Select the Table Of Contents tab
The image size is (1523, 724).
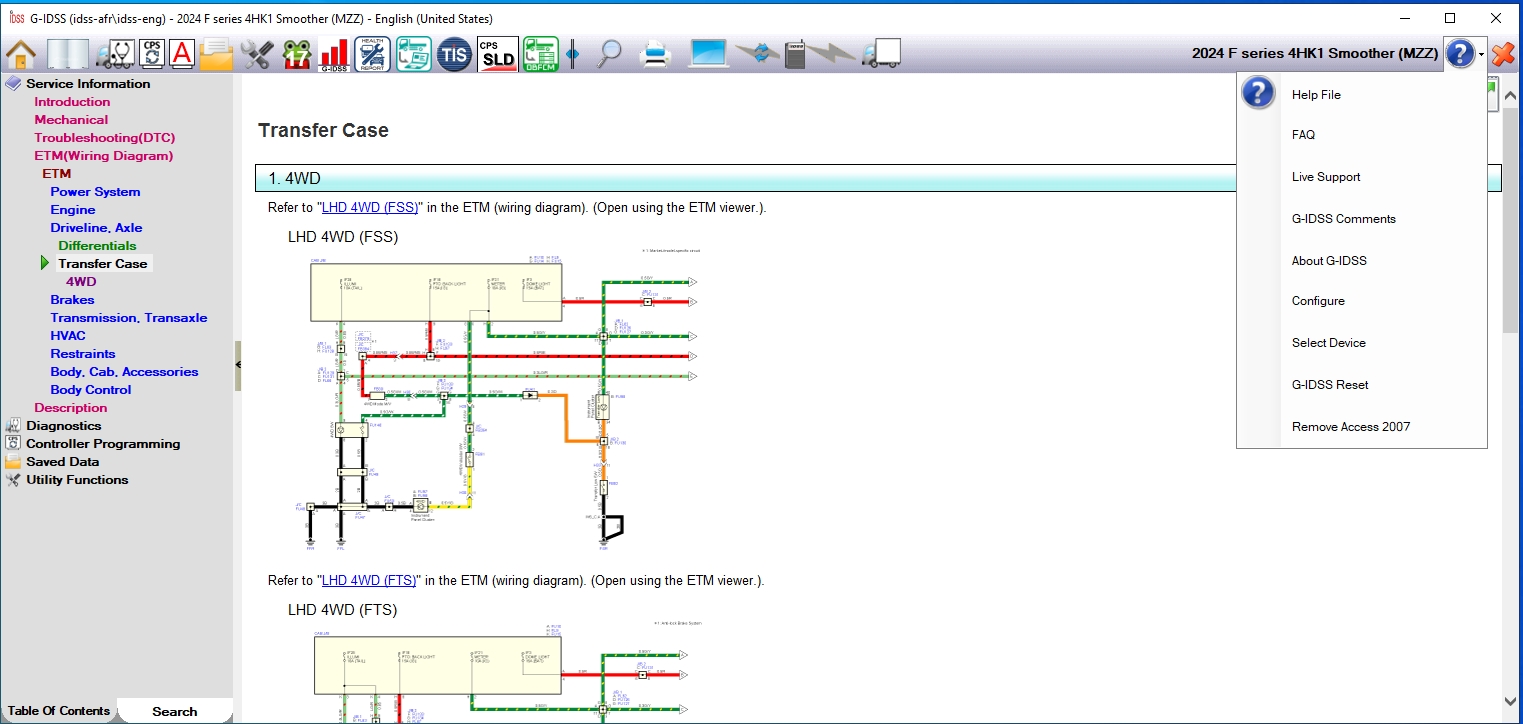[x=57, y=711]
